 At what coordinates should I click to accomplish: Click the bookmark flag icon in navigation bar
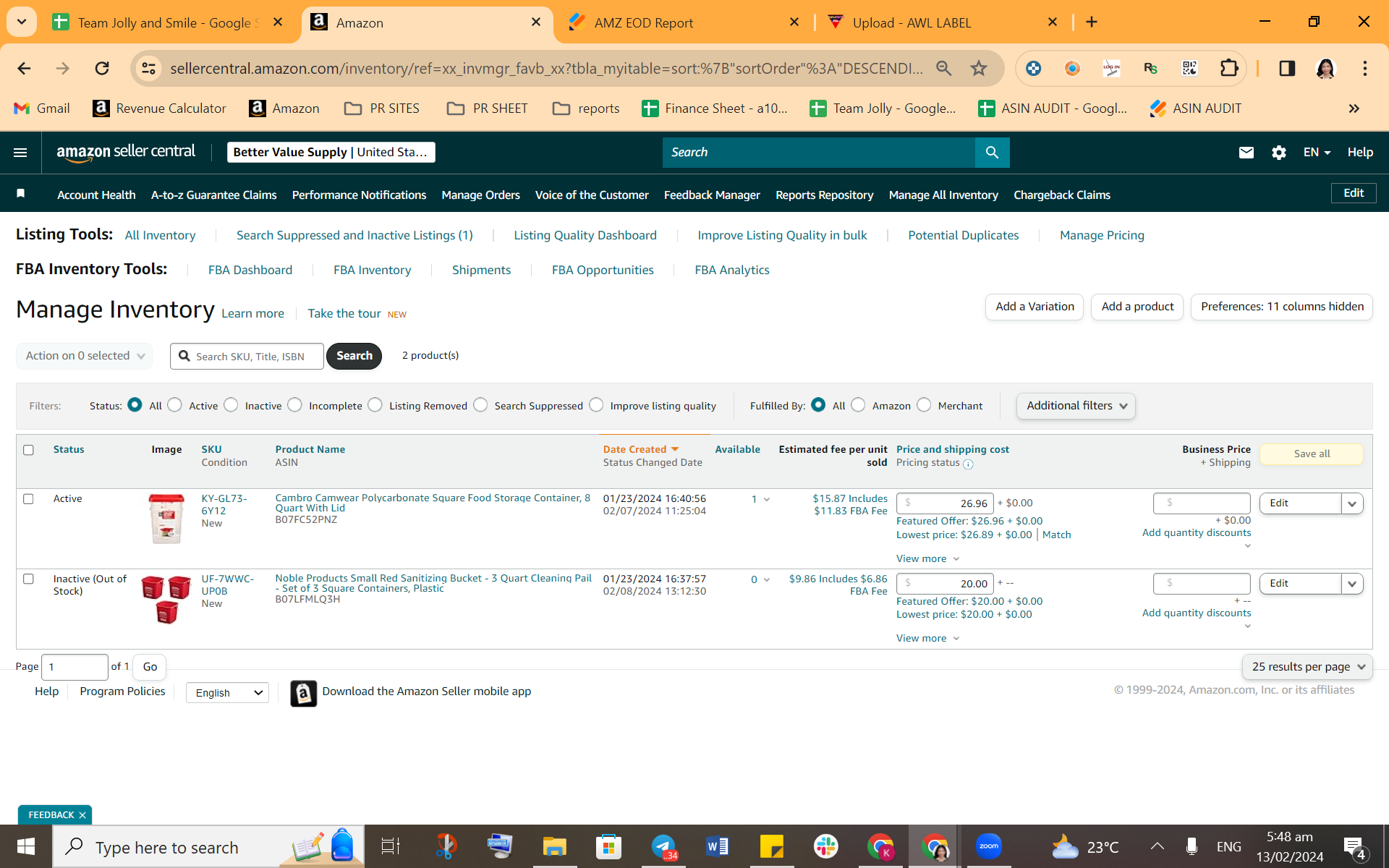coord(21,193)
